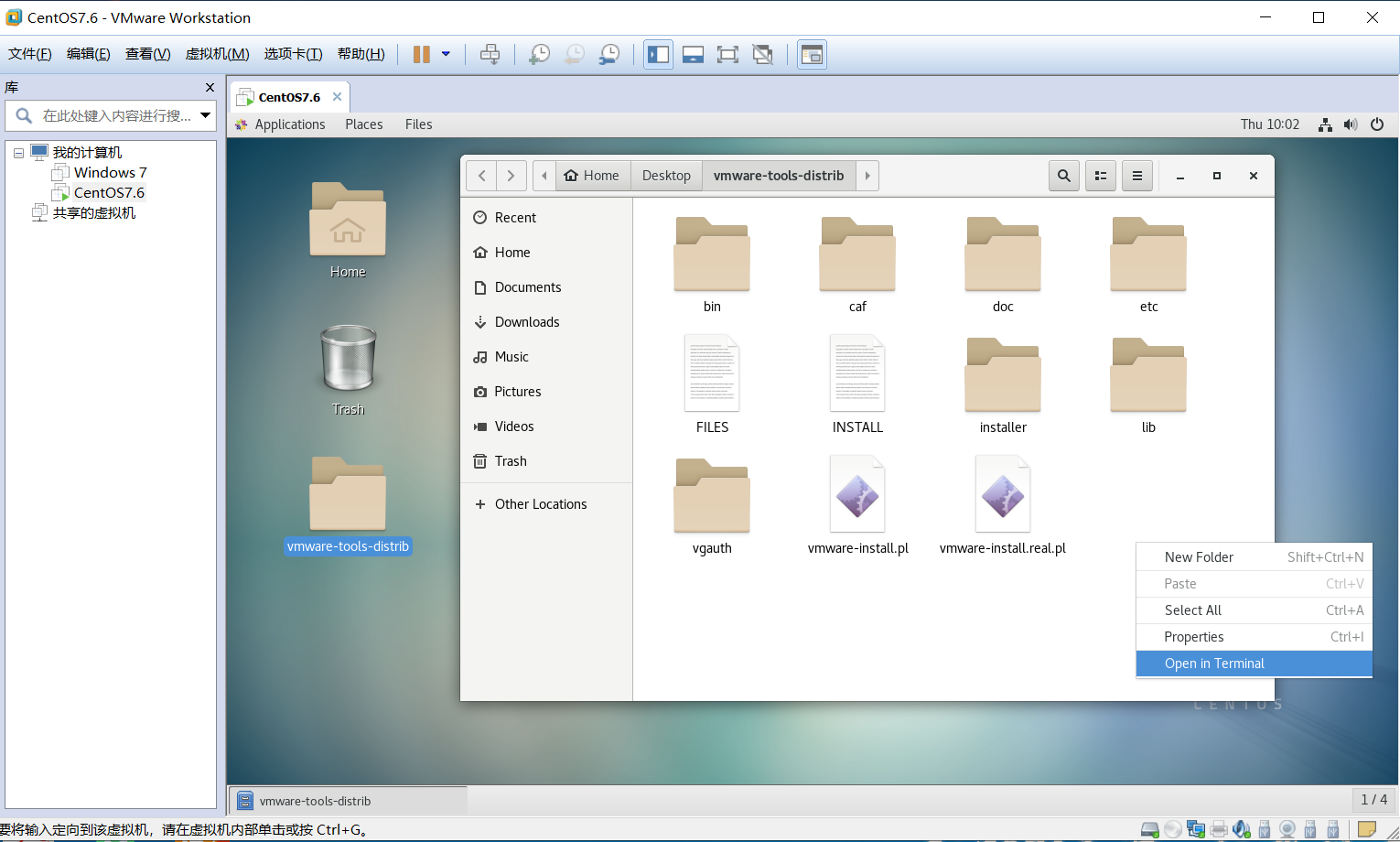The width and height of the screenshot is (1400, 842).
Task: Go back in the file manager
Action: click(x=481, y=176)
